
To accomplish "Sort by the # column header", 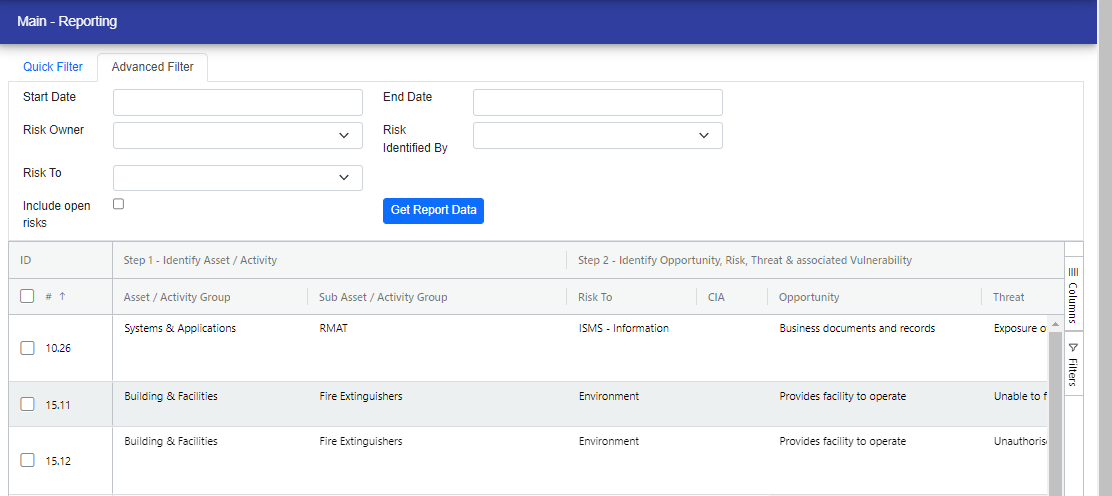I will (56, 297).
